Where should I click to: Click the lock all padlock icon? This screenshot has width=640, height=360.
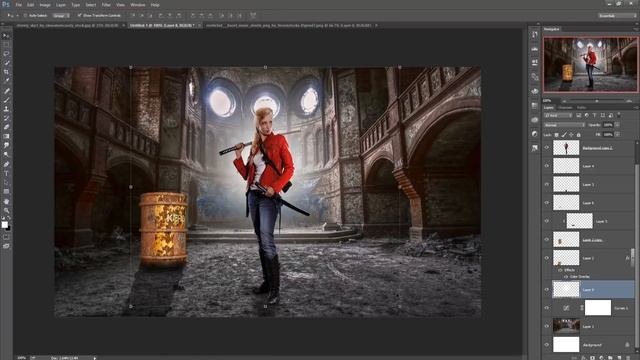pyautogui.click(x=578, y=135)
